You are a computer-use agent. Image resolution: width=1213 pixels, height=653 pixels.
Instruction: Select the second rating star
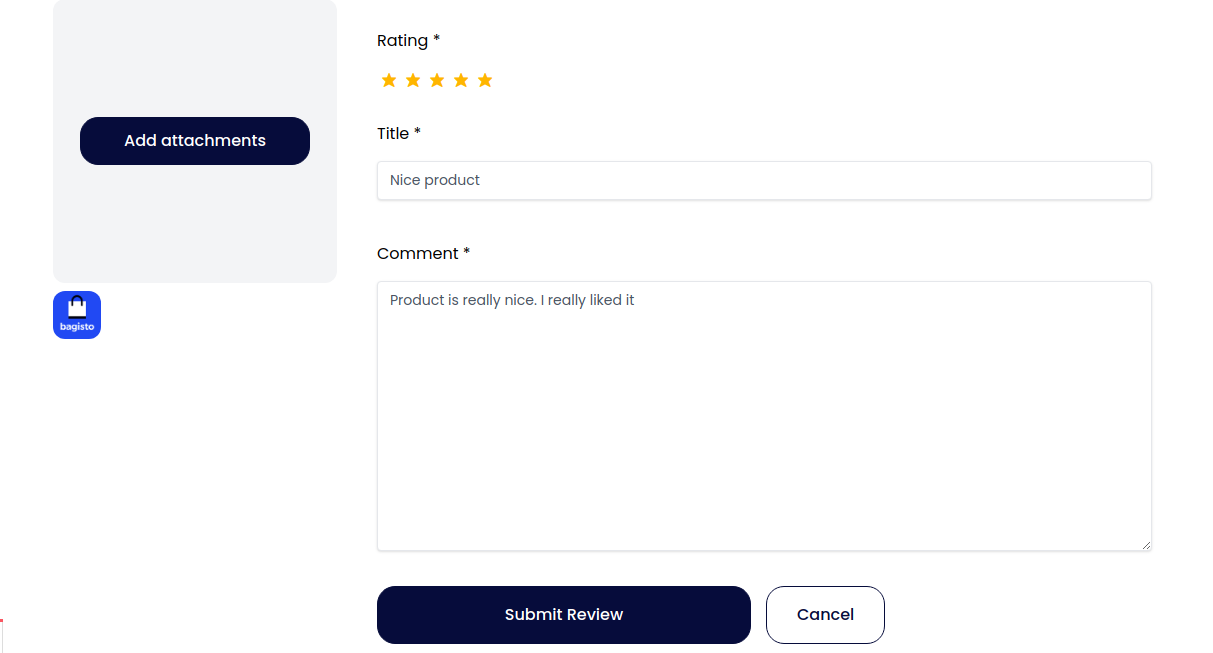pyautogui.click(x=413, y=80)
